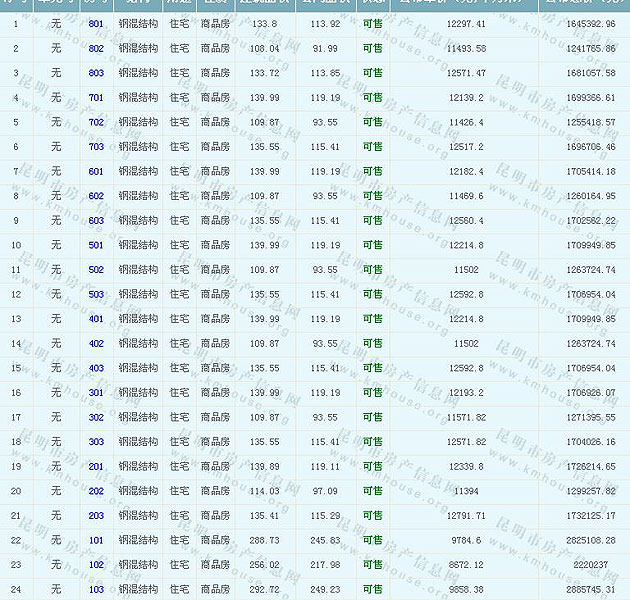Screen dimensions: 630x600
Task: View room 302 details
Action: (x=96, y=417)
